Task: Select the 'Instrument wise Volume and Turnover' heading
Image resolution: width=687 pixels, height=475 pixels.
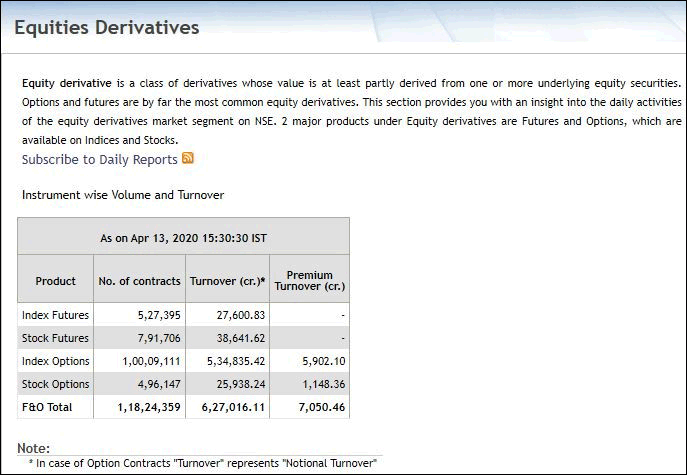Action: click(x=123, y=195)
